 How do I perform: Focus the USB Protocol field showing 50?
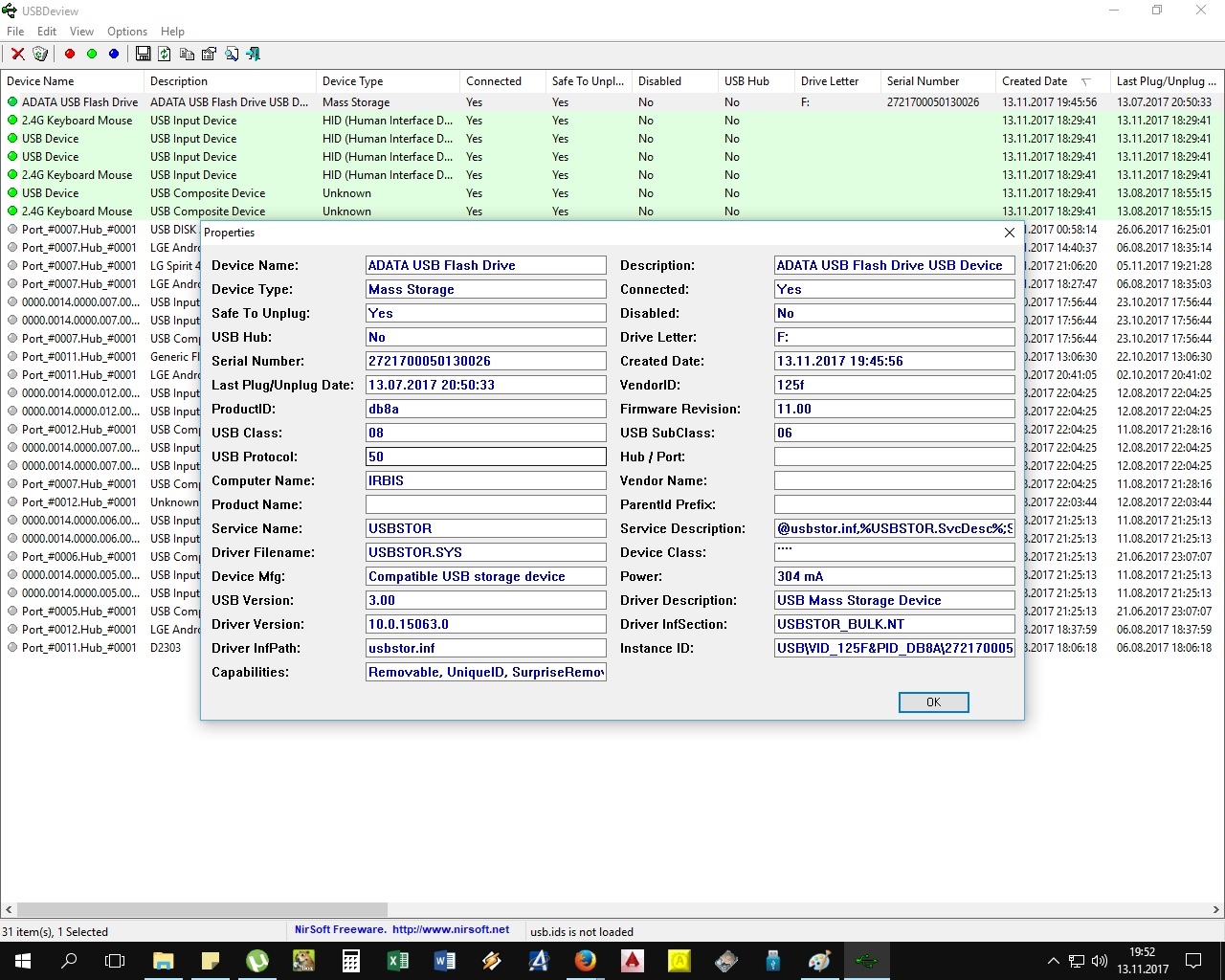click(x=486, y=457)
